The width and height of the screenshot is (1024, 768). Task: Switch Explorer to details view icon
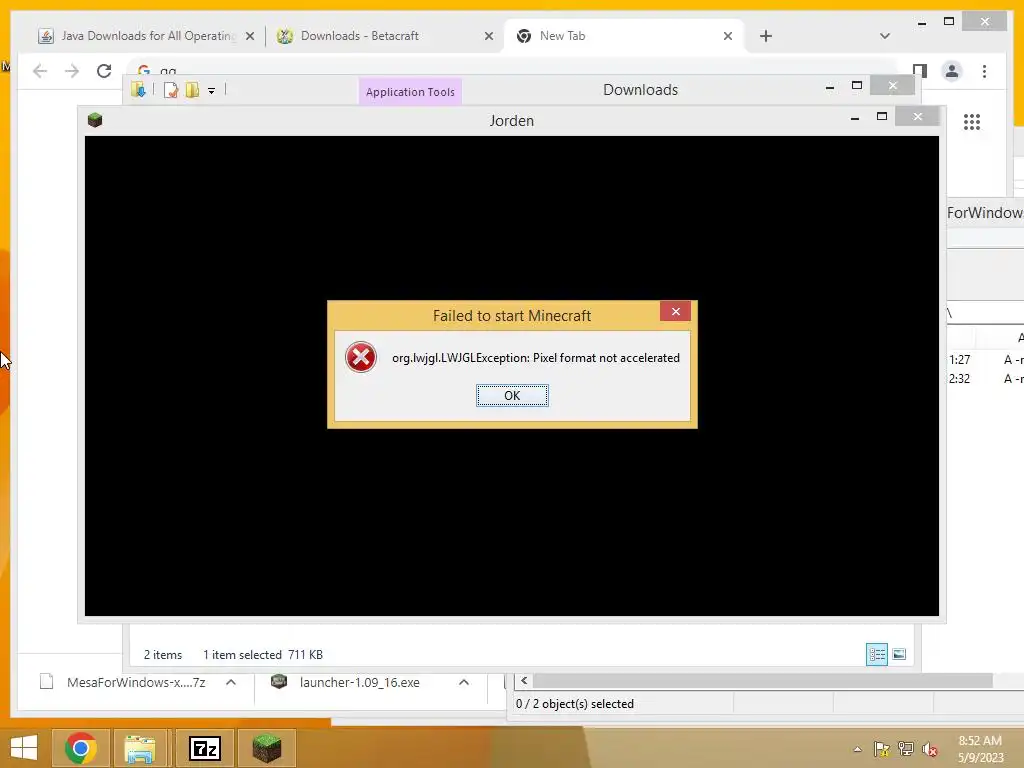point(876,654)
